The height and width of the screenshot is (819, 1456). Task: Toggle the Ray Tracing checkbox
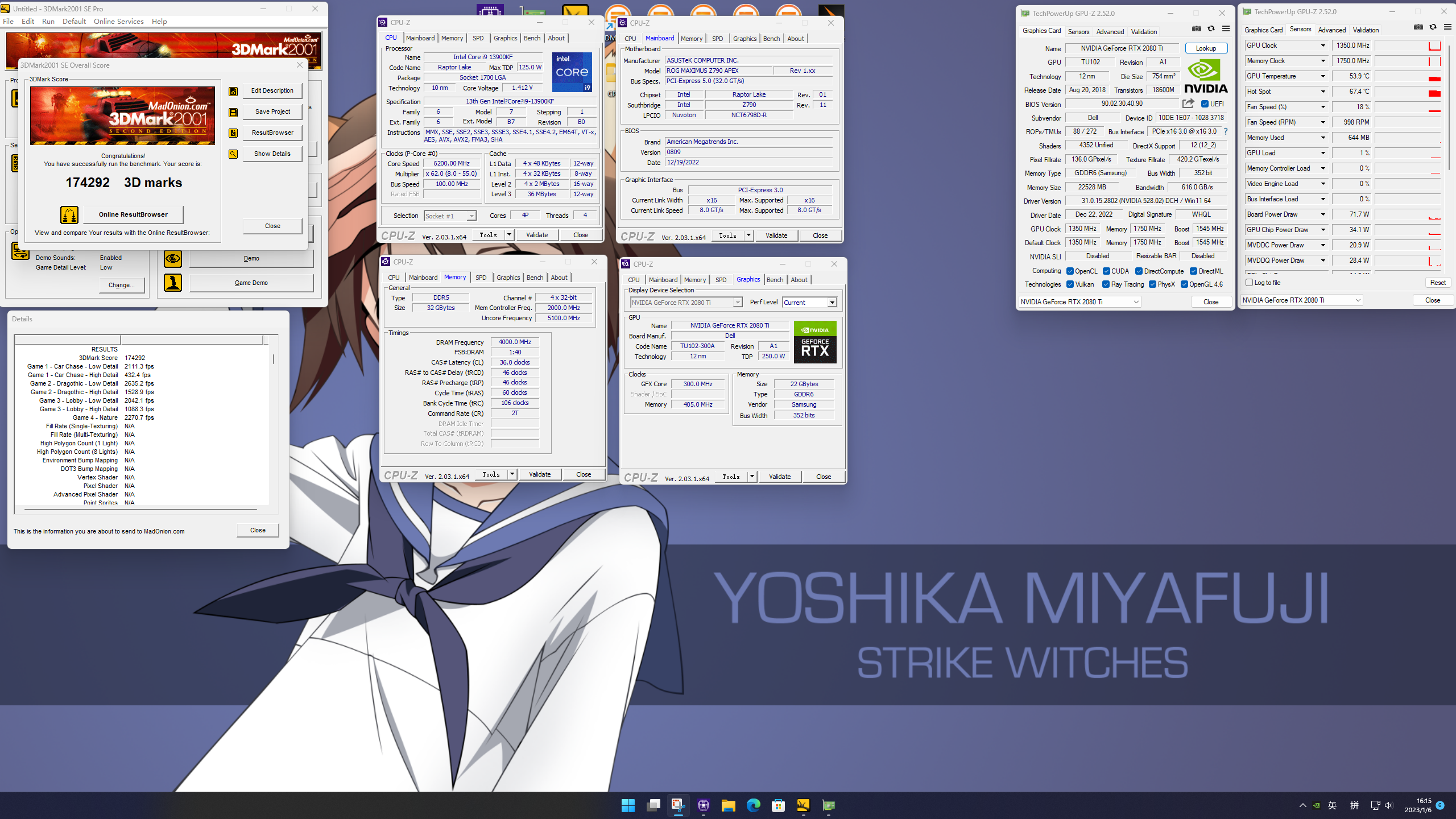pyautogui.click(x=1106, y=284)
